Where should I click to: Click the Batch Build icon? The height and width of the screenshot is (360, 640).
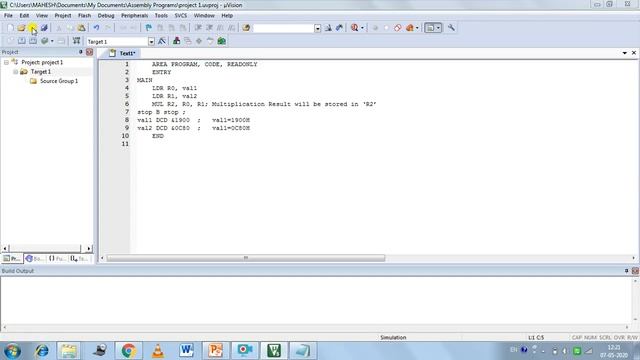[x=44, y=41]
